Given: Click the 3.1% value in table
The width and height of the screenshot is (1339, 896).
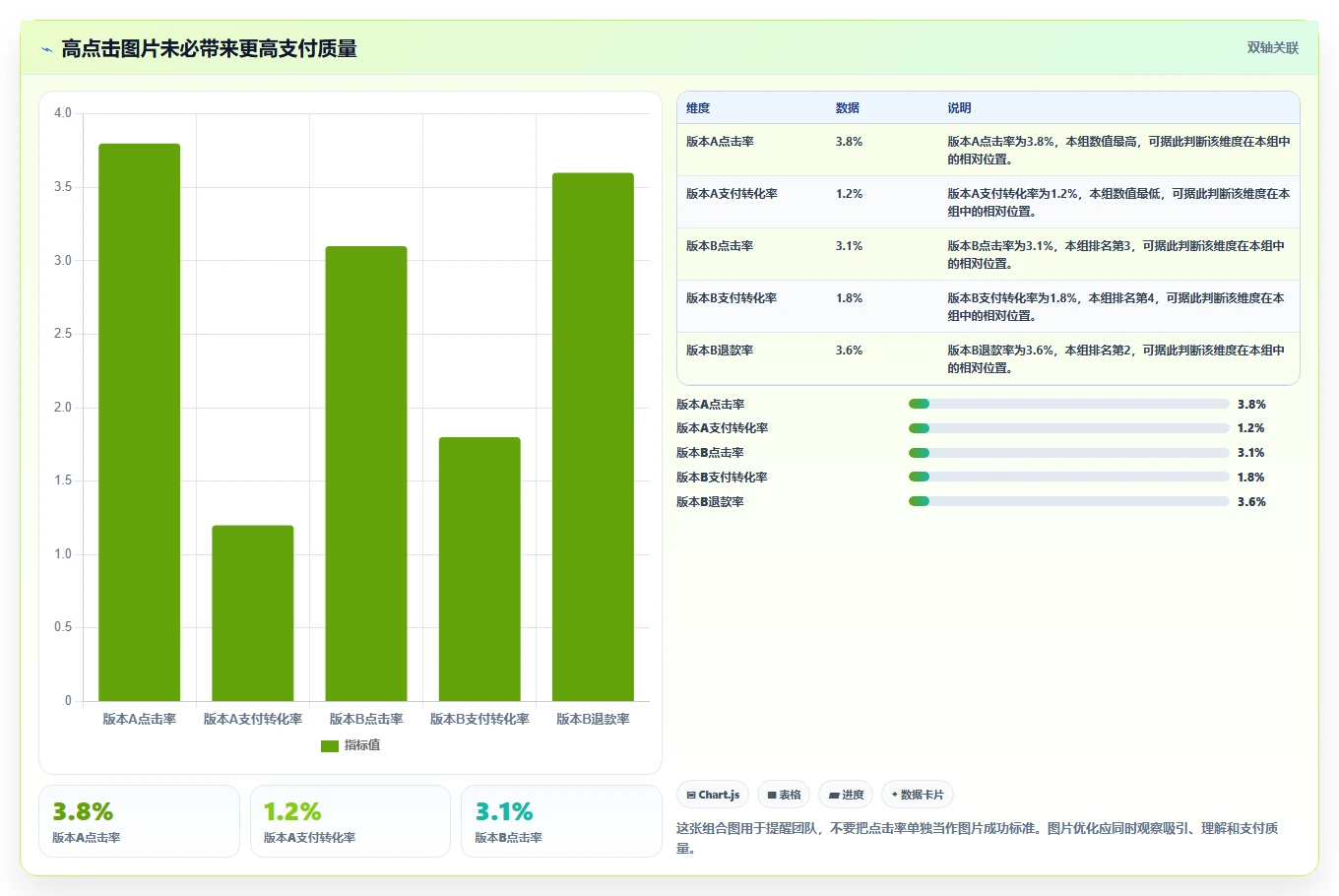Looking at the screenshot, I should (x=850, y=246).
